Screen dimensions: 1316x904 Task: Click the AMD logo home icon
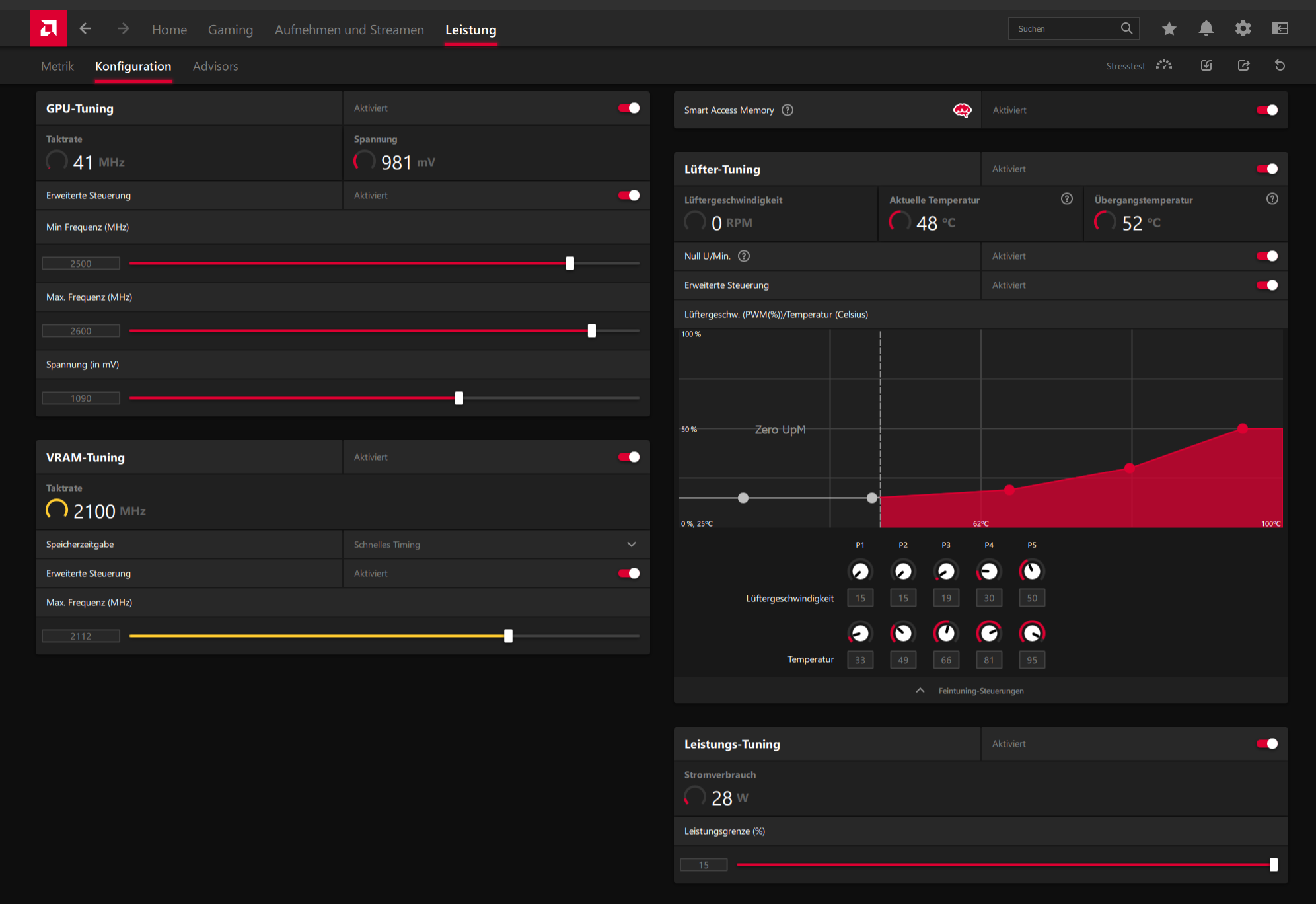48,28
